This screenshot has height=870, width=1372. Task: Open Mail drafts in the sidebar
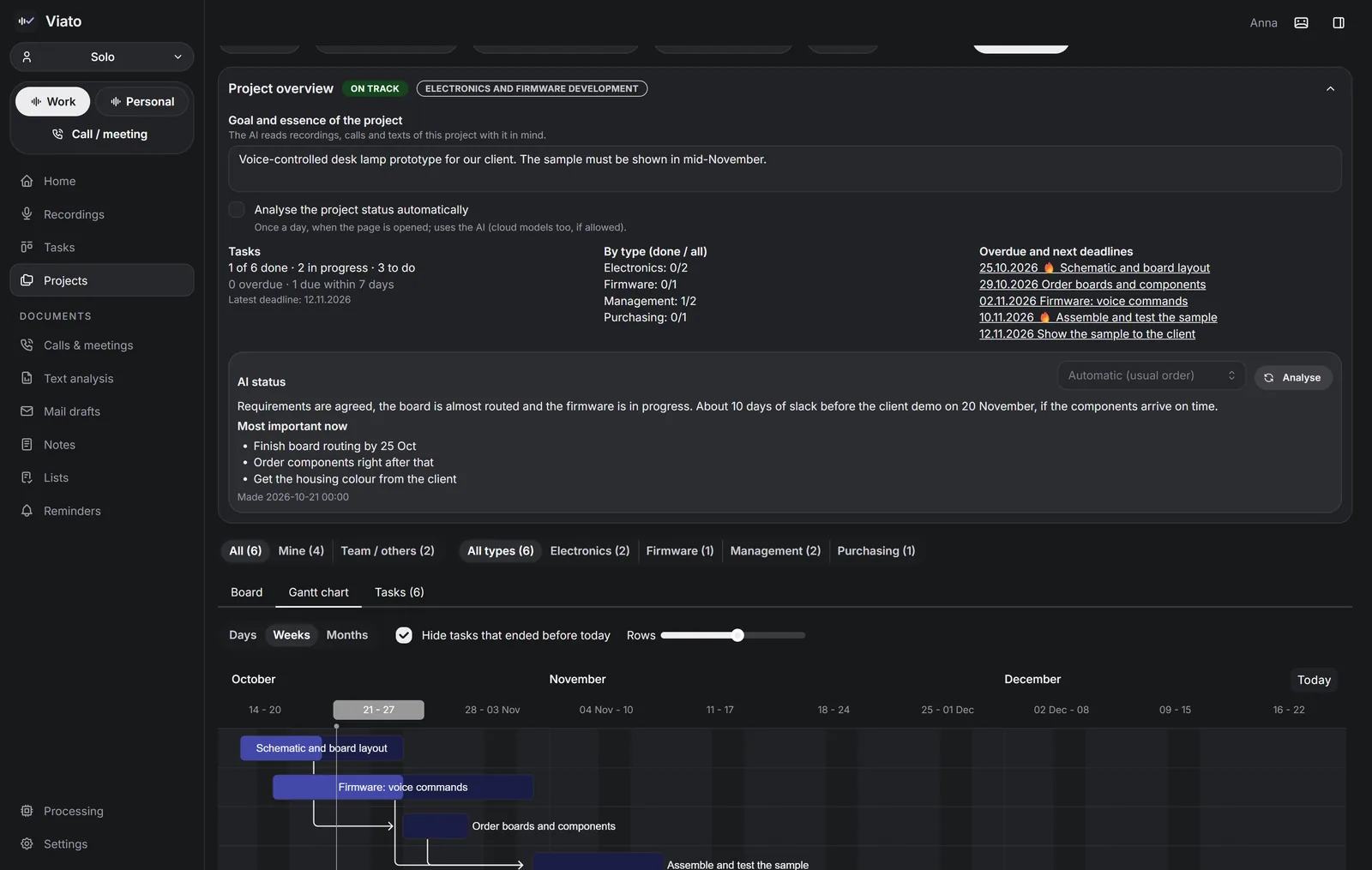[102, 411]
